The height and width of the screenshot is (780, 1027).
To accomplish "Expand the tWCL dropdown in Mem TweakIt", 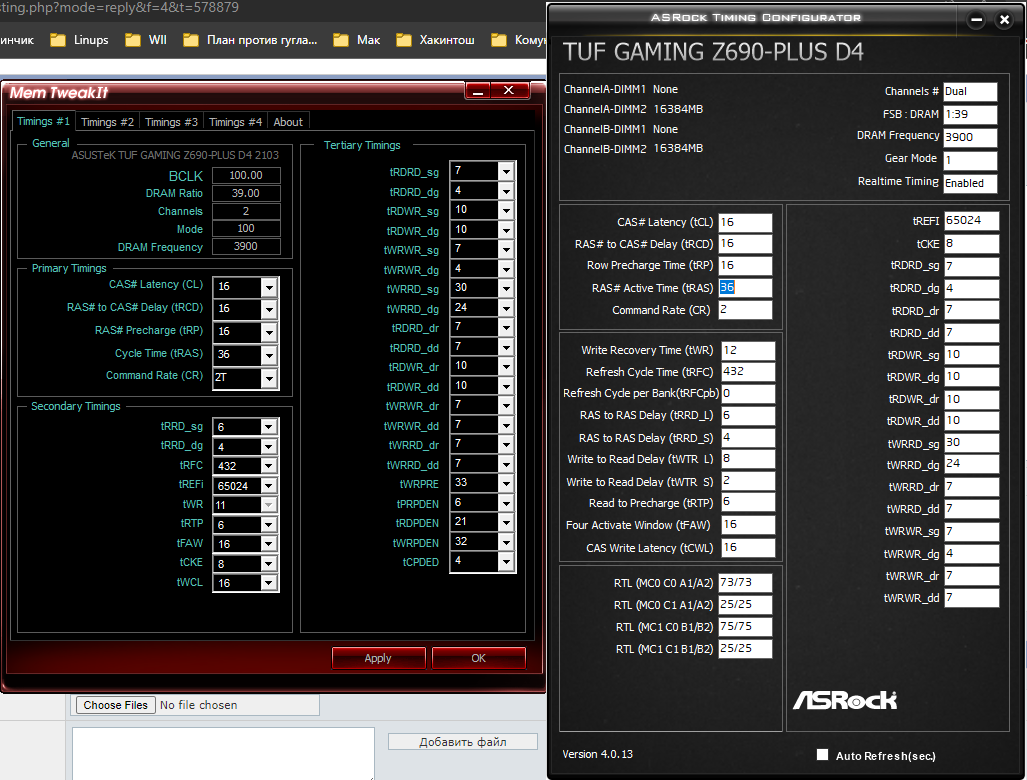I will pyautogui.click(x=269, y=583).
